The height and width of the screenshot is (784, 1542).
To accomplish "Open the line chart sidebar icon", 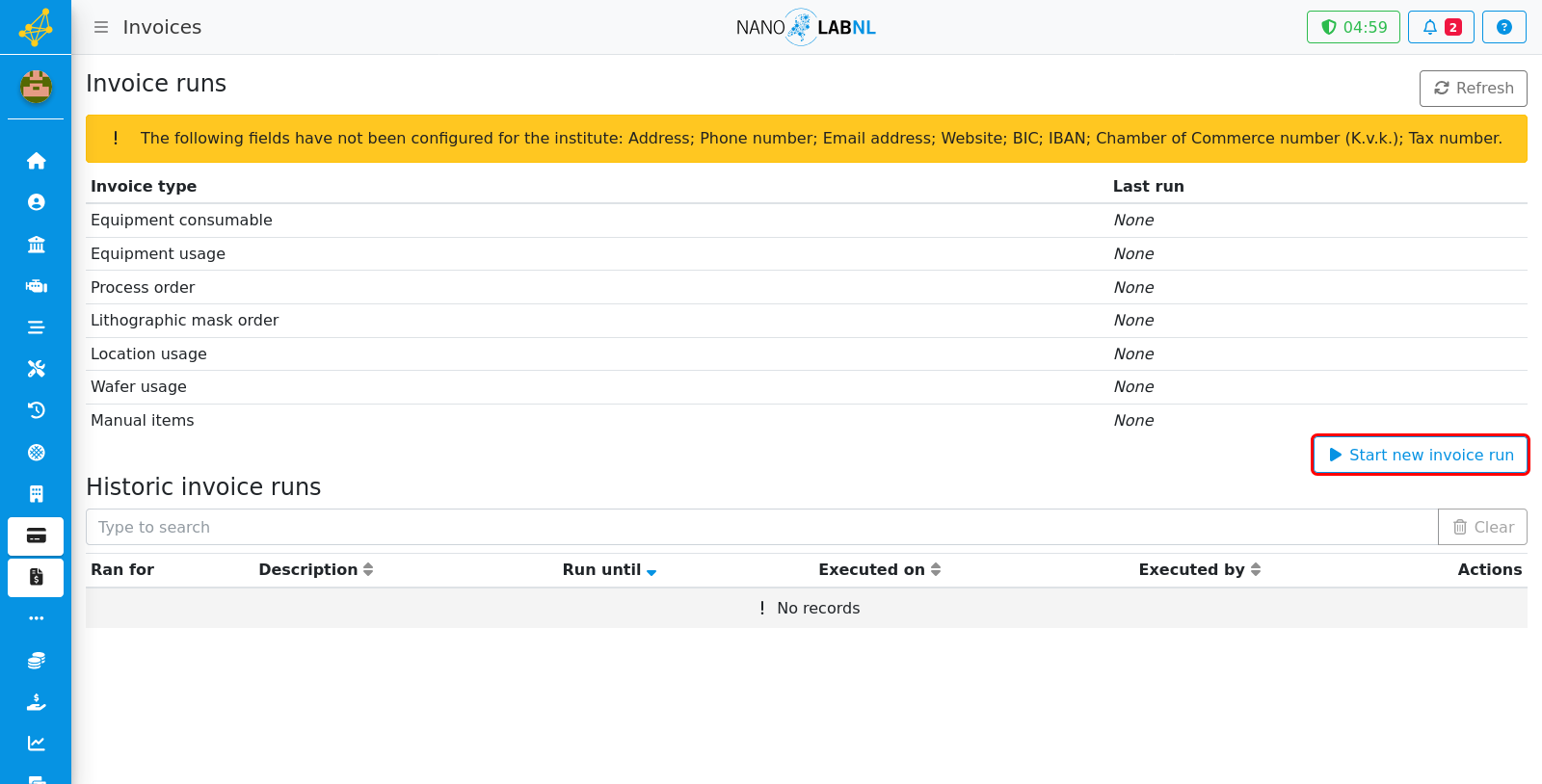I will (36, 744).
